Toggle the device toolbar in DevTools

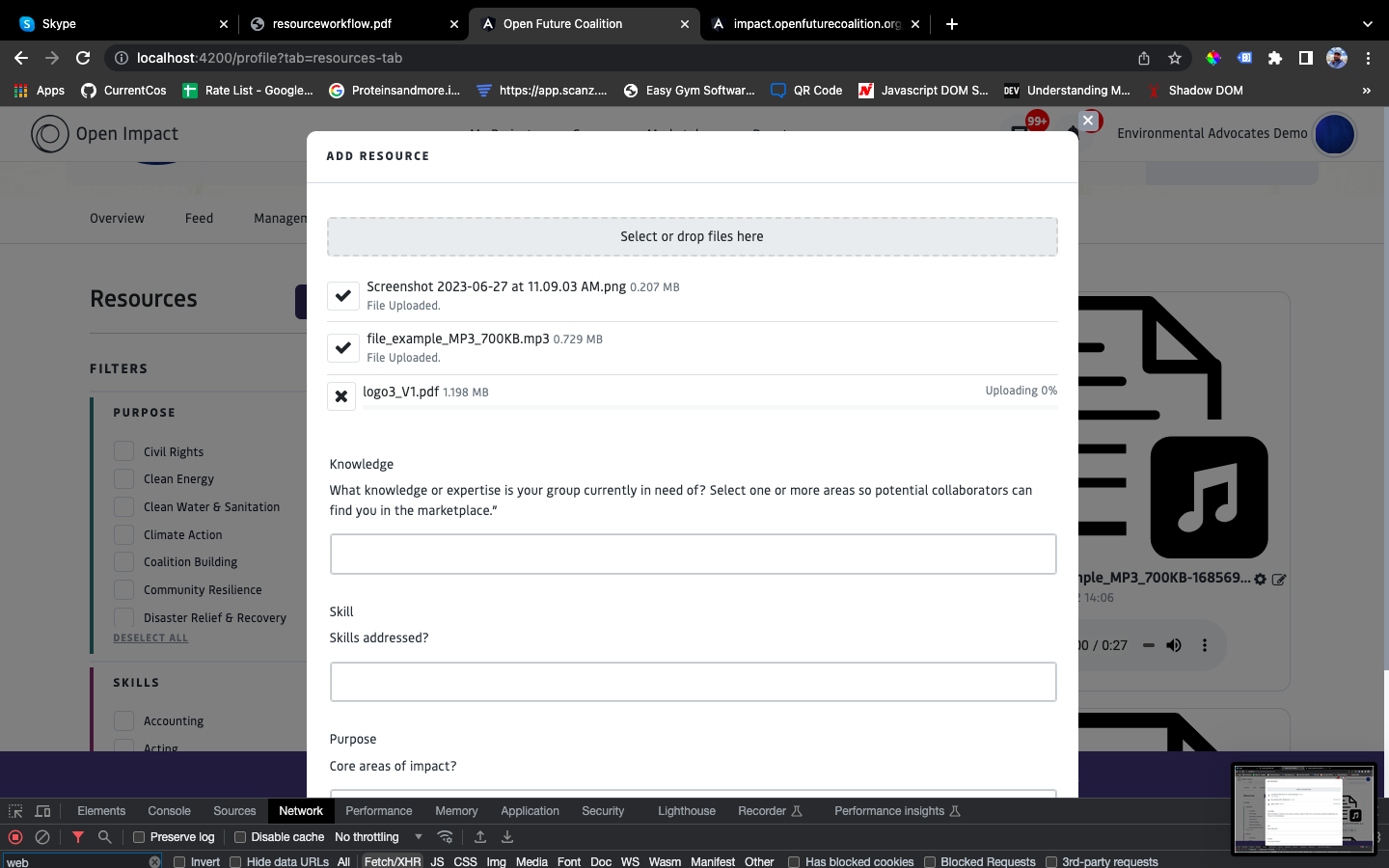click(42, 811)
